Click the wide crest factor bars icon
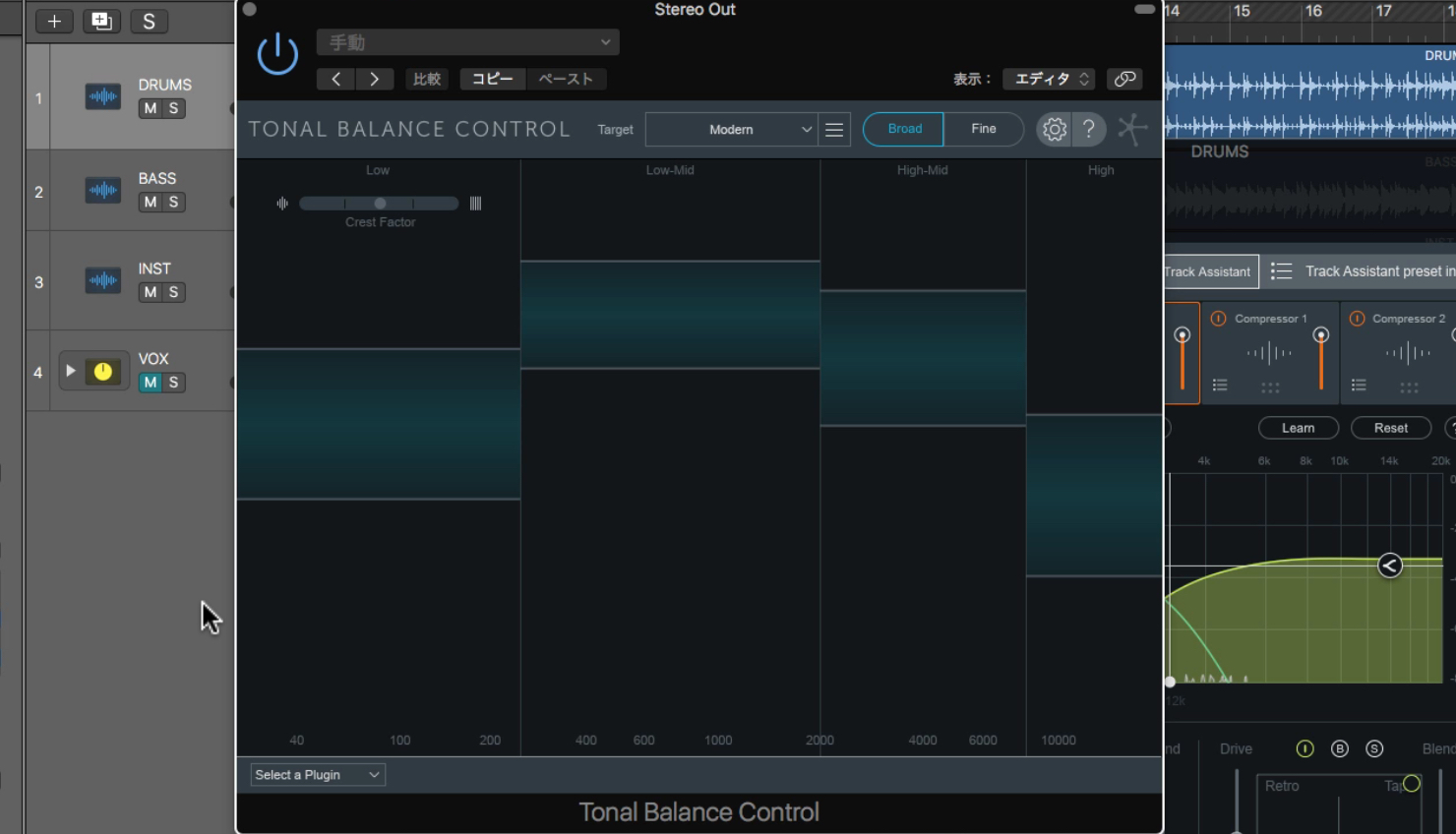The height and width of the screenshot is (834, 1456). 475,204
